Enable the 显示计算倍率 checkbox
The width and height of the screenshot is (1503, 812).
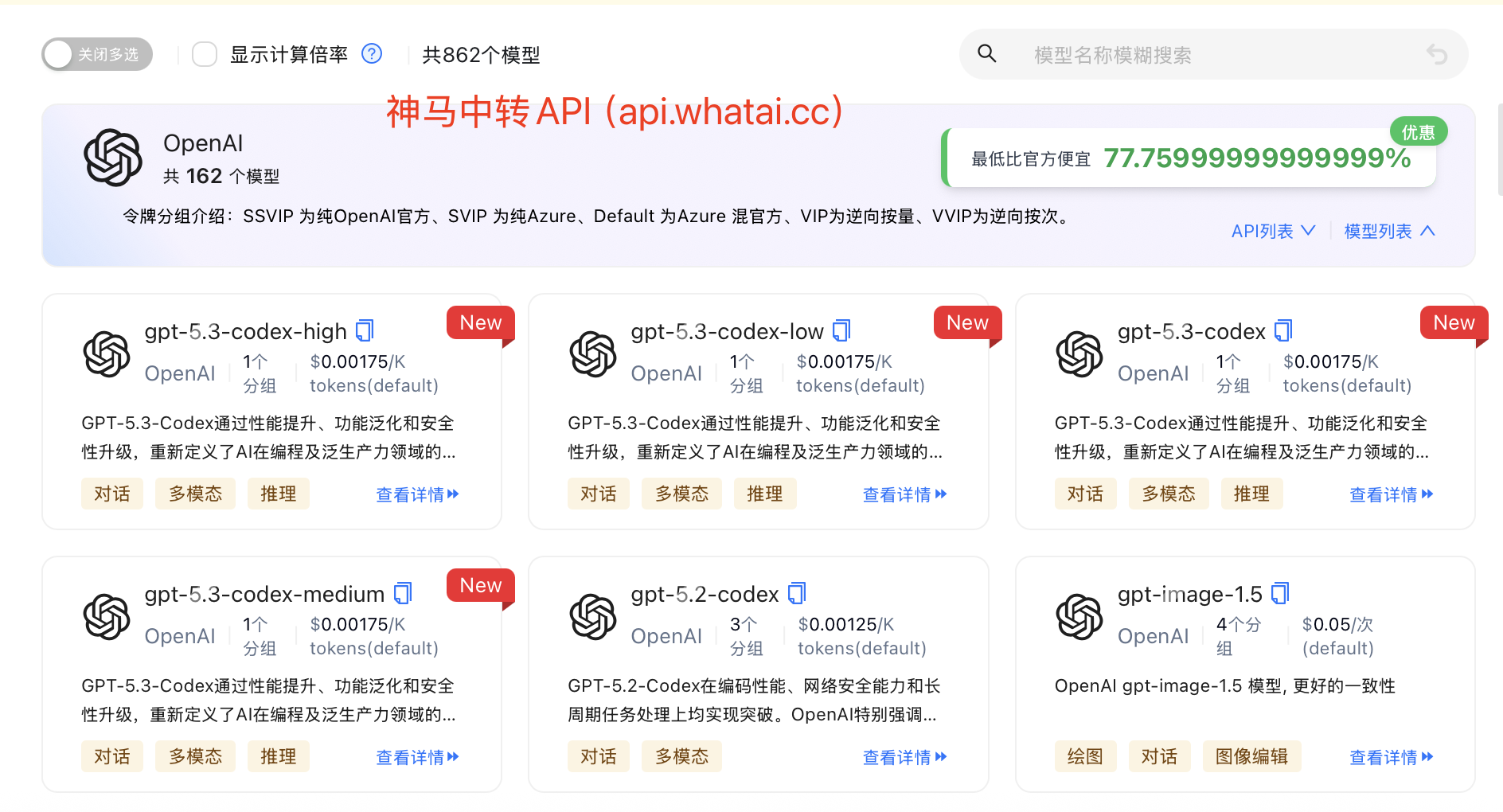205,53
